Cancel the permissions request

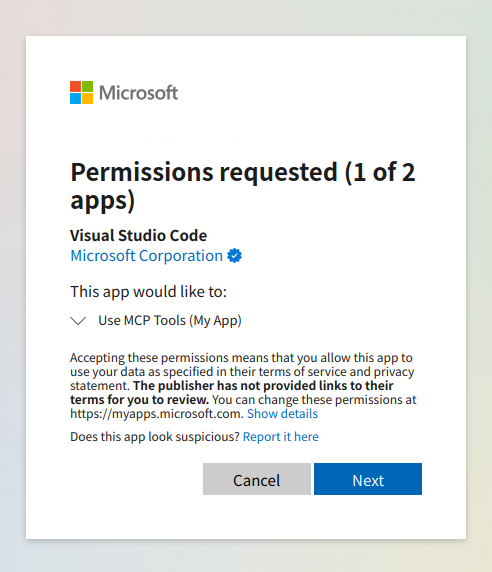(x=257, y=479)
